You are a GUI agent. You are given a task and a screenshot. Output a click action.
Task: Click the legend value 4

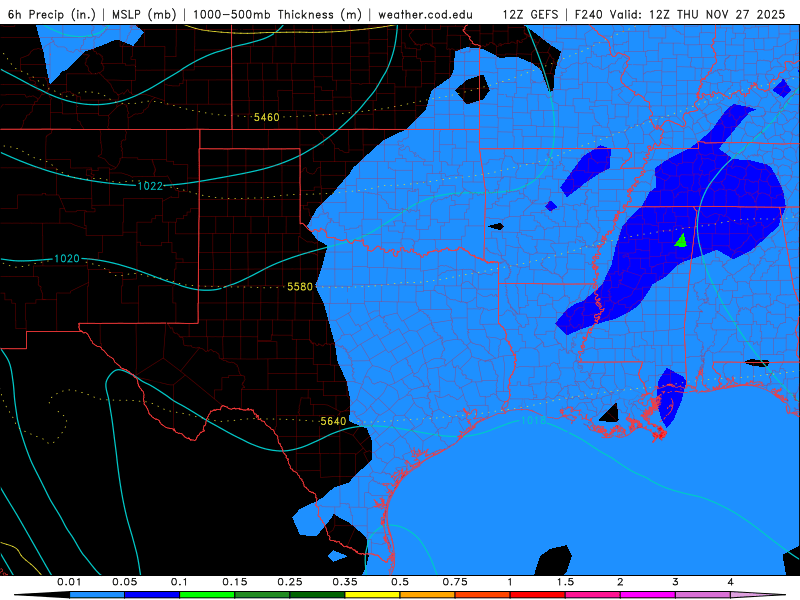coord(731,582)
